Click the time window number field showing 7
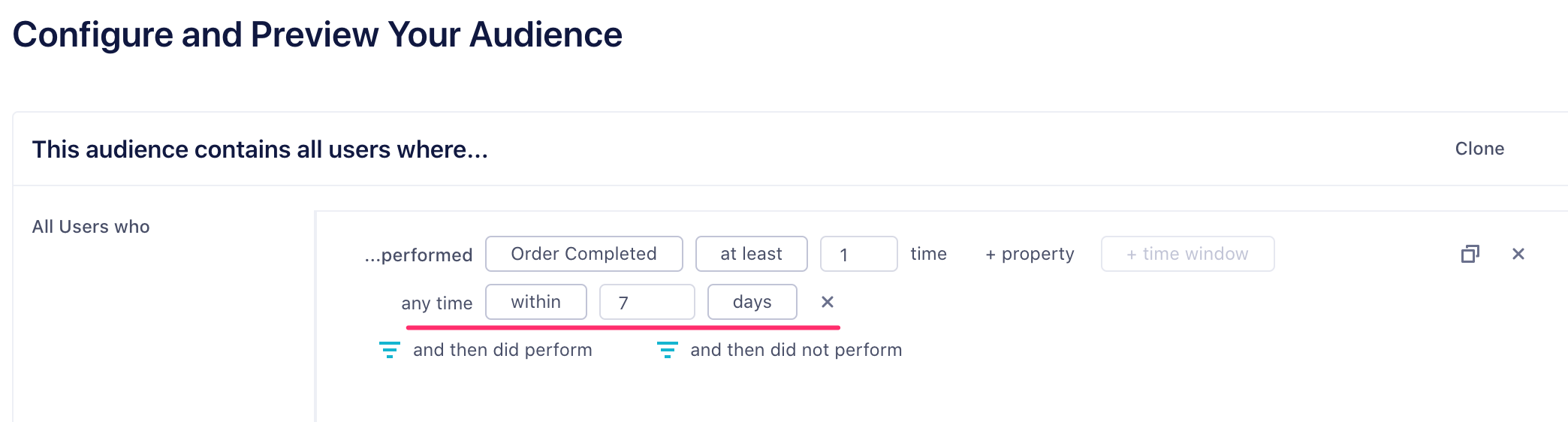Image resolution: width=1568 pixels, height=422 pixels. 647,302
